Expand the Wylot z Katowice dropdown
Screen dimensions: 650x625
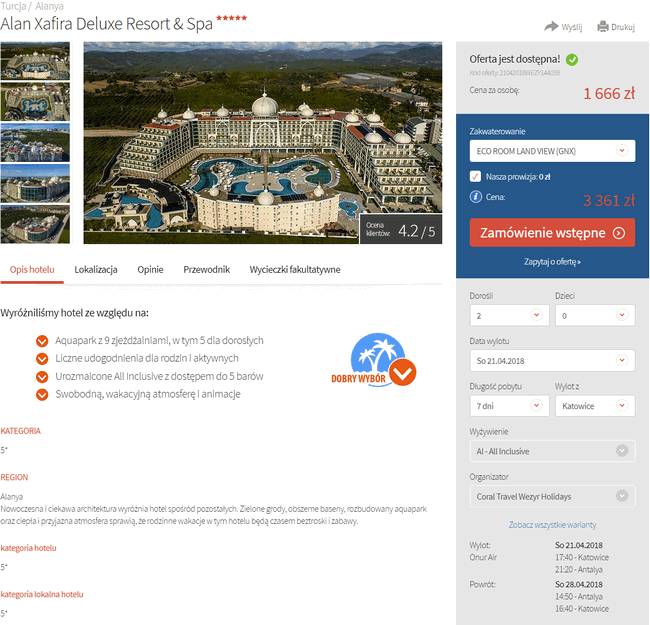click(x=595, y=406)
